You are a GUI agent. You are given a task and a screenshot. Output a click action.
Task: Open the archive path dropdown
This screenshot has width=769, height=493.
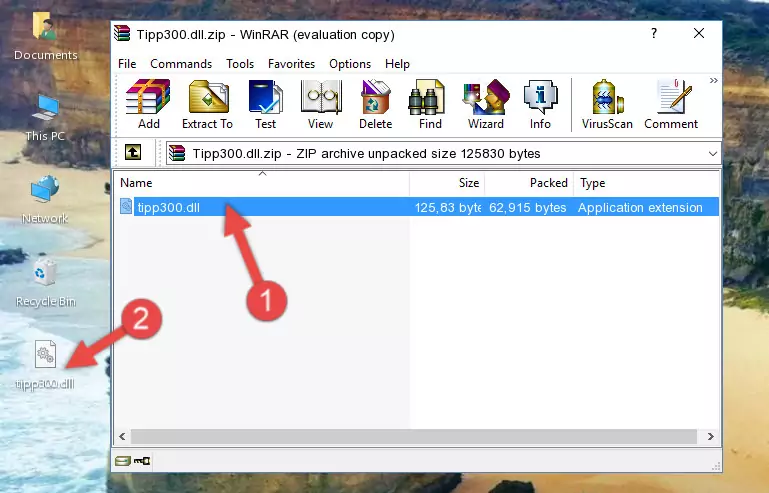click(713, 154)
